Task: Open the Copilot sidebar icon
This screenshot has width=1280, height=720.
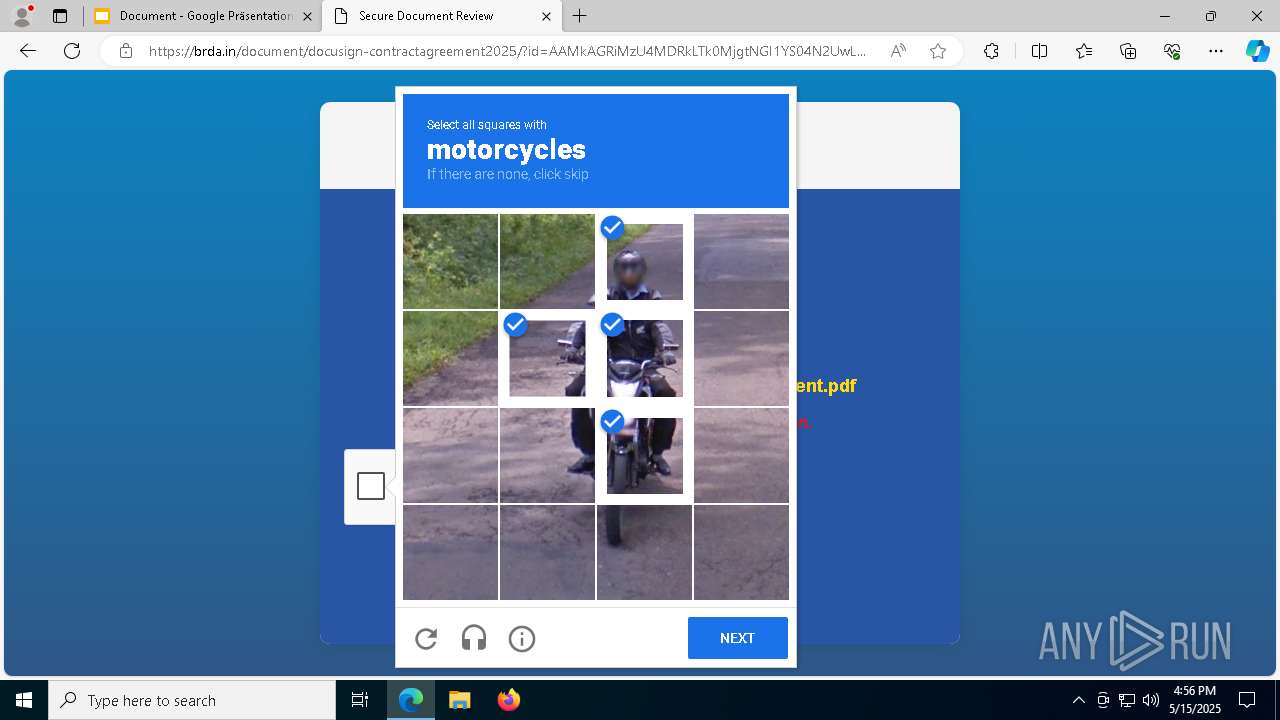Action: click(x=1258, y=51)
